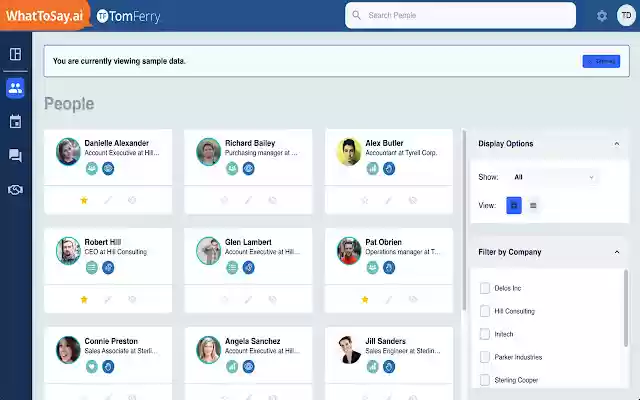Click Pat Obrien's profile photo
The width and height of the screenshot is (640, 400).
pyautogui.click(x=349, y=251)
